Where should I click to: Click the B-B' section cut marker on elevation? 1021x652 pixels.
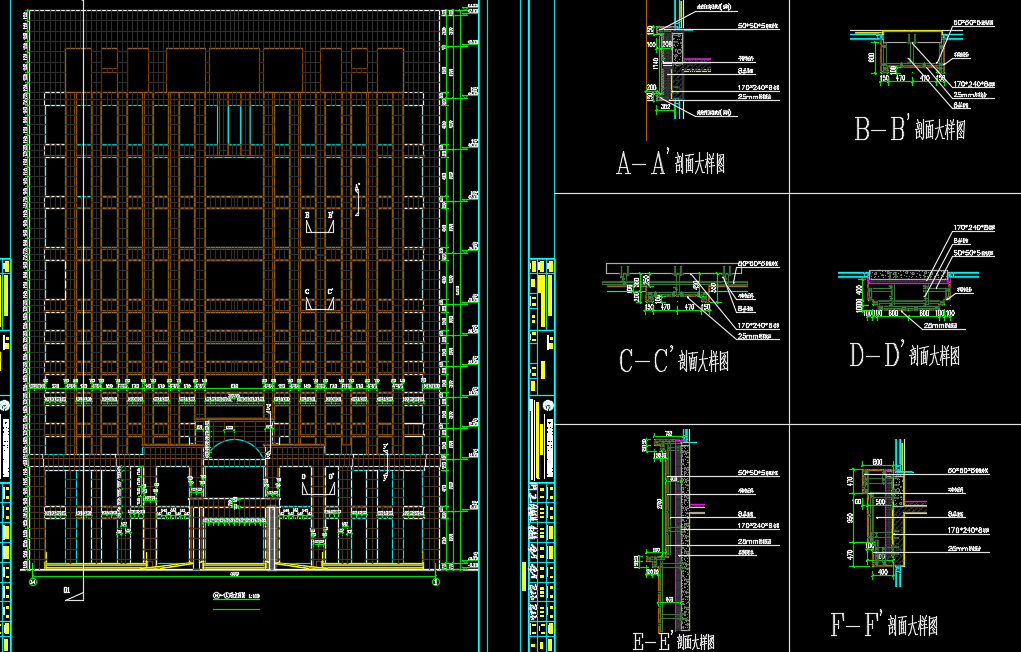(x=319, y=223)
